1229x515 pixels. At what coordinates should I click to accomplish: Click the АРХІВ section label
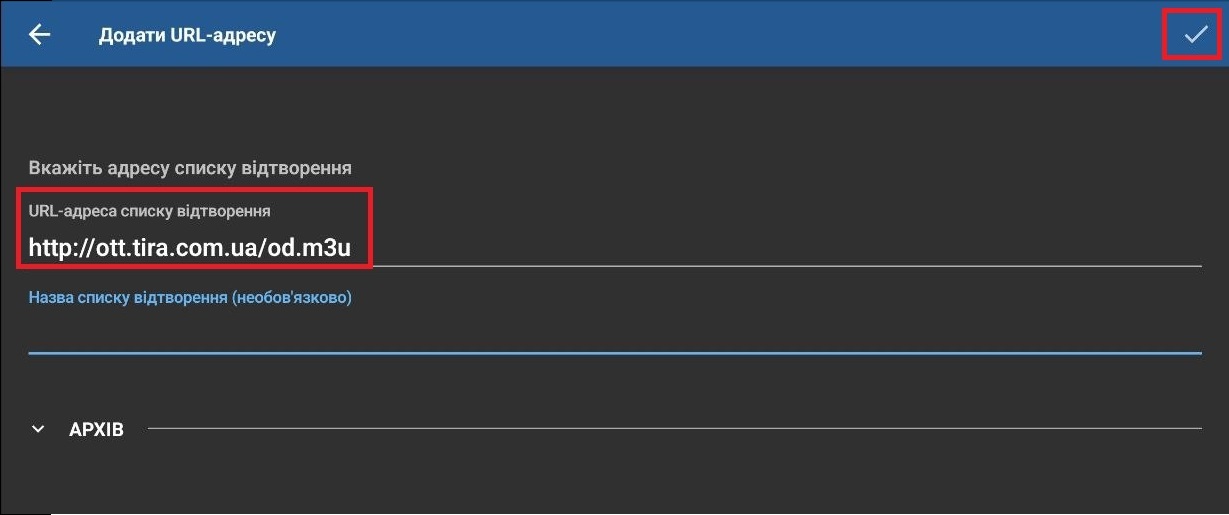(96, 430)
